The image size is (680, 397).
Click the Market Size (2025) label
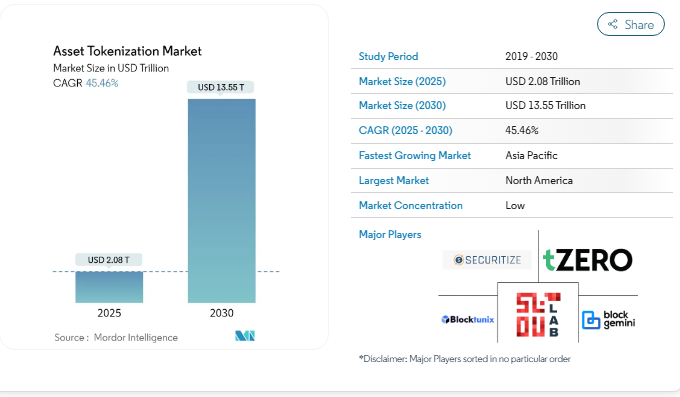pos(402,82)
